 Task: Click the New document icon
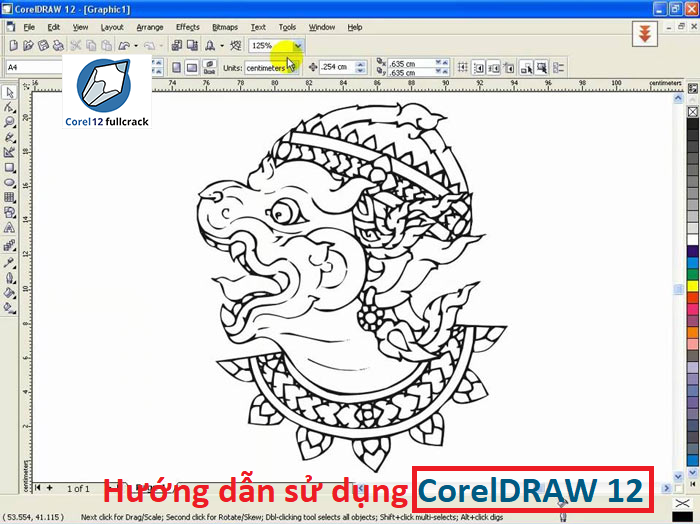(x=13, y=46)
